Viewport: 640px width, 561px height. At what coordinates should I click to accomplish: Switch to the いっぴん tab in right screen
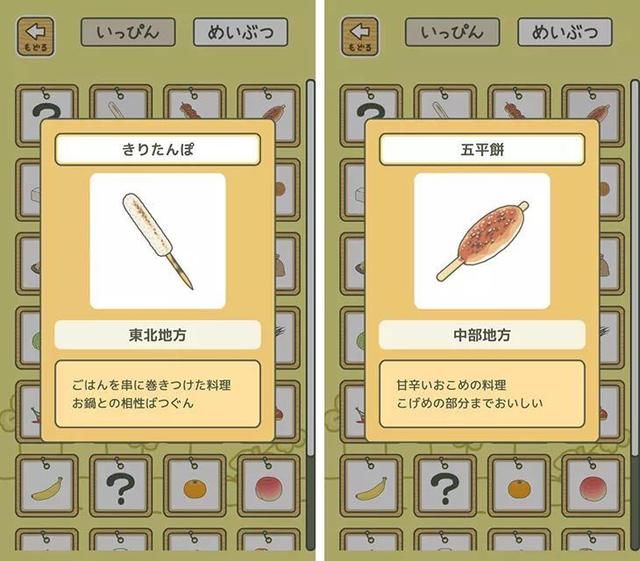coord(452,32)
